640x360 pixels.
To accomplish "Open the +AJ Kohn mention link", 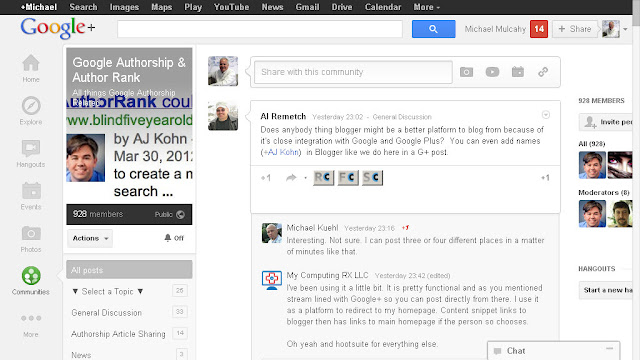I will [281, 152].
